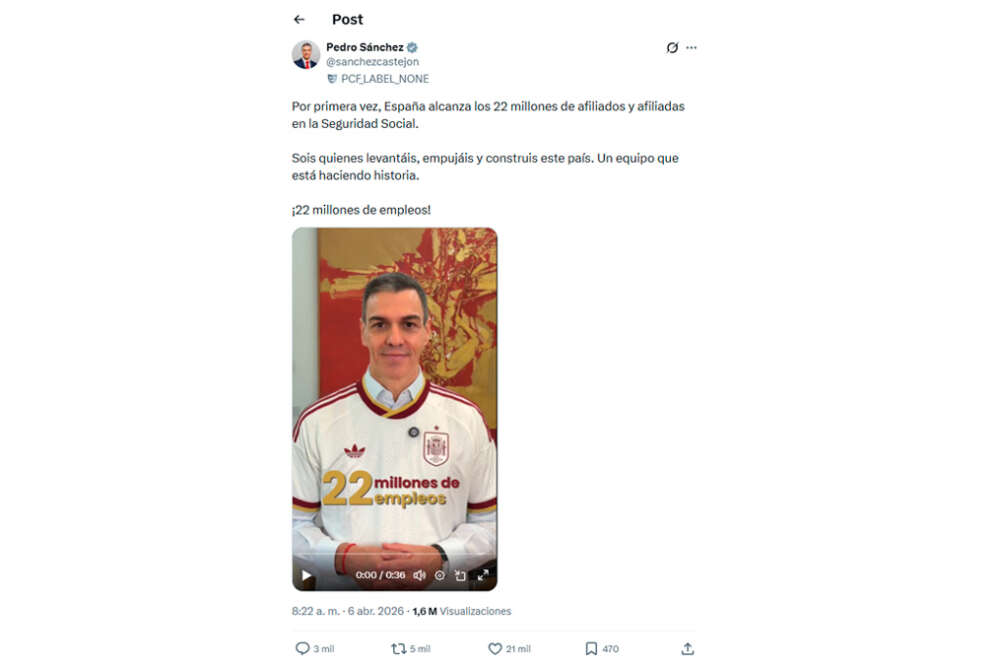Image resolution: width=1000 pixels, height=665 pixels.
Task: Open Pedro Sánchez profile avatar
Action: 306,55
